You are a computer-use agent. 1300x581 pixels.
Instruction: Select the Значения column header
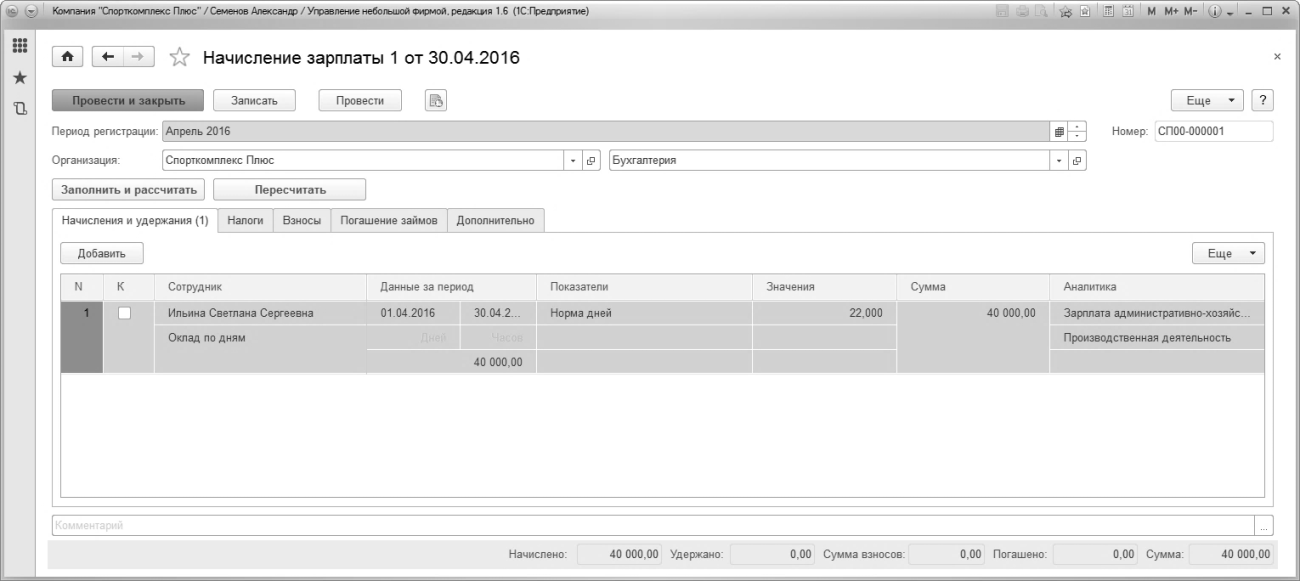tap(824, 288)
